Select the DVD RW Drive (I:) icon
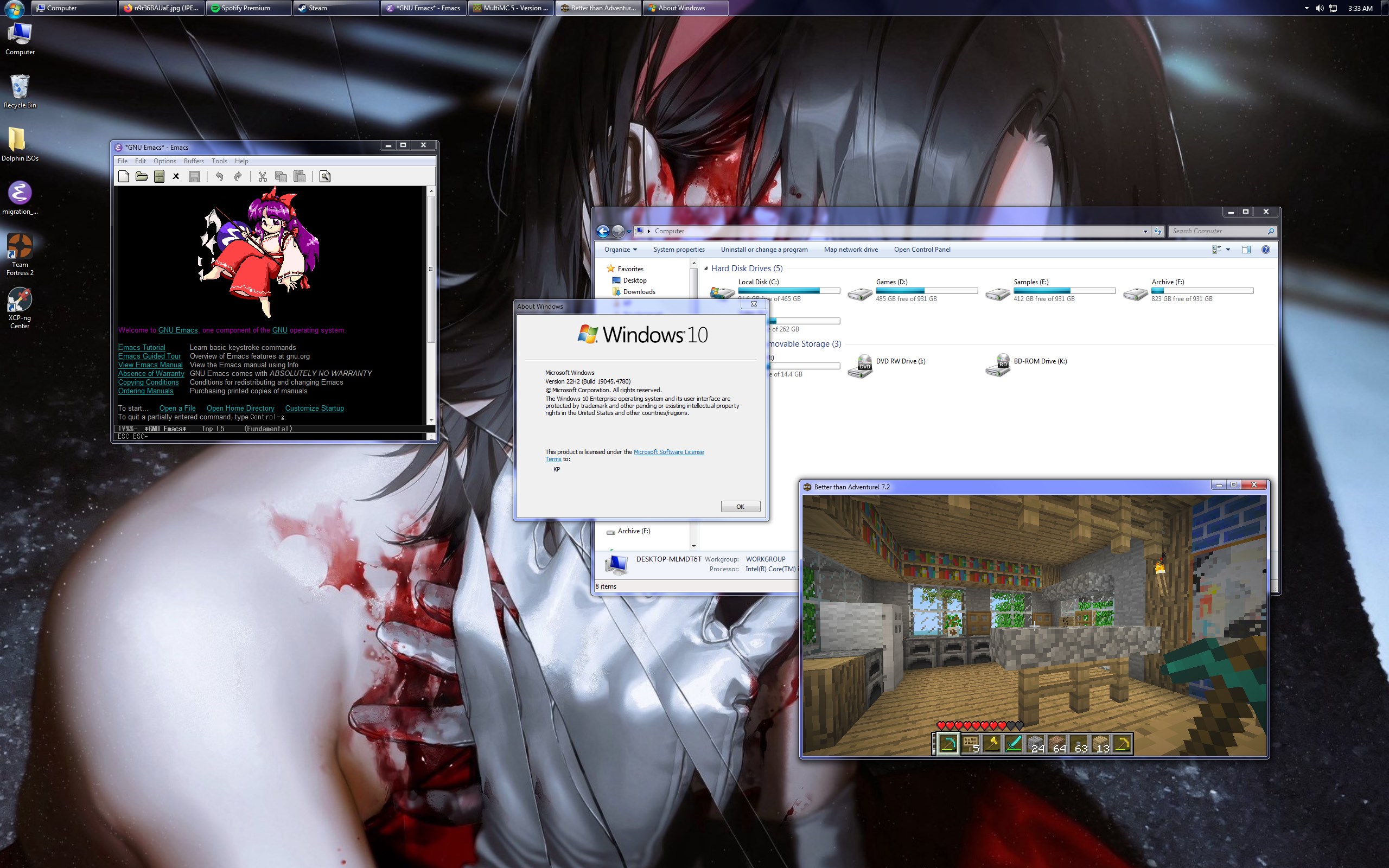1389x868 pixels. click(x=860, y=366)
